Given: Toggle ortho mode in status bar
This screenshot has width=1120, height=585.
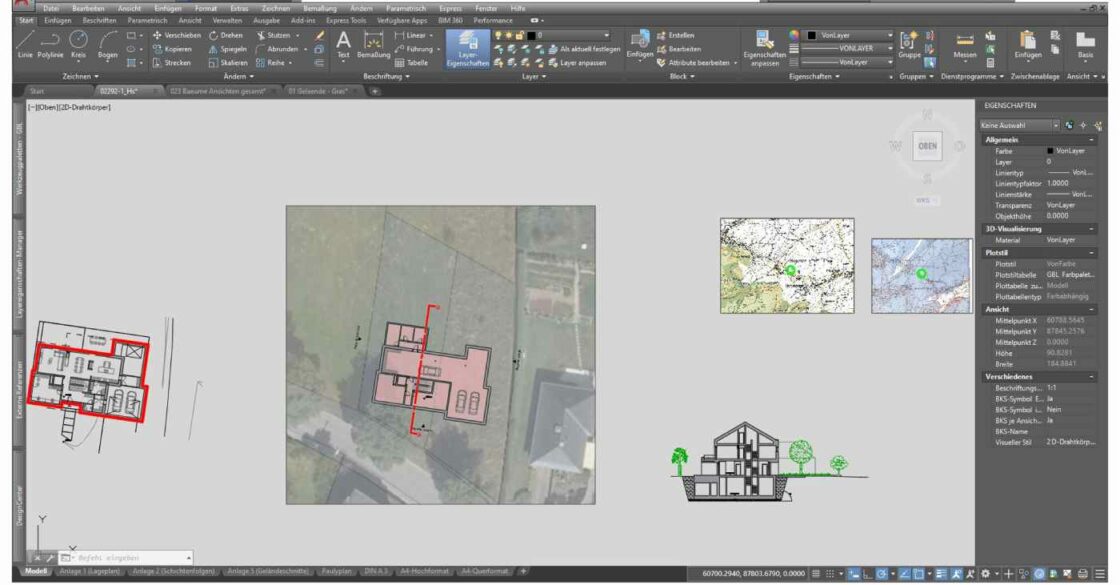Looking at the screenshot, I should tap(868, 574).
